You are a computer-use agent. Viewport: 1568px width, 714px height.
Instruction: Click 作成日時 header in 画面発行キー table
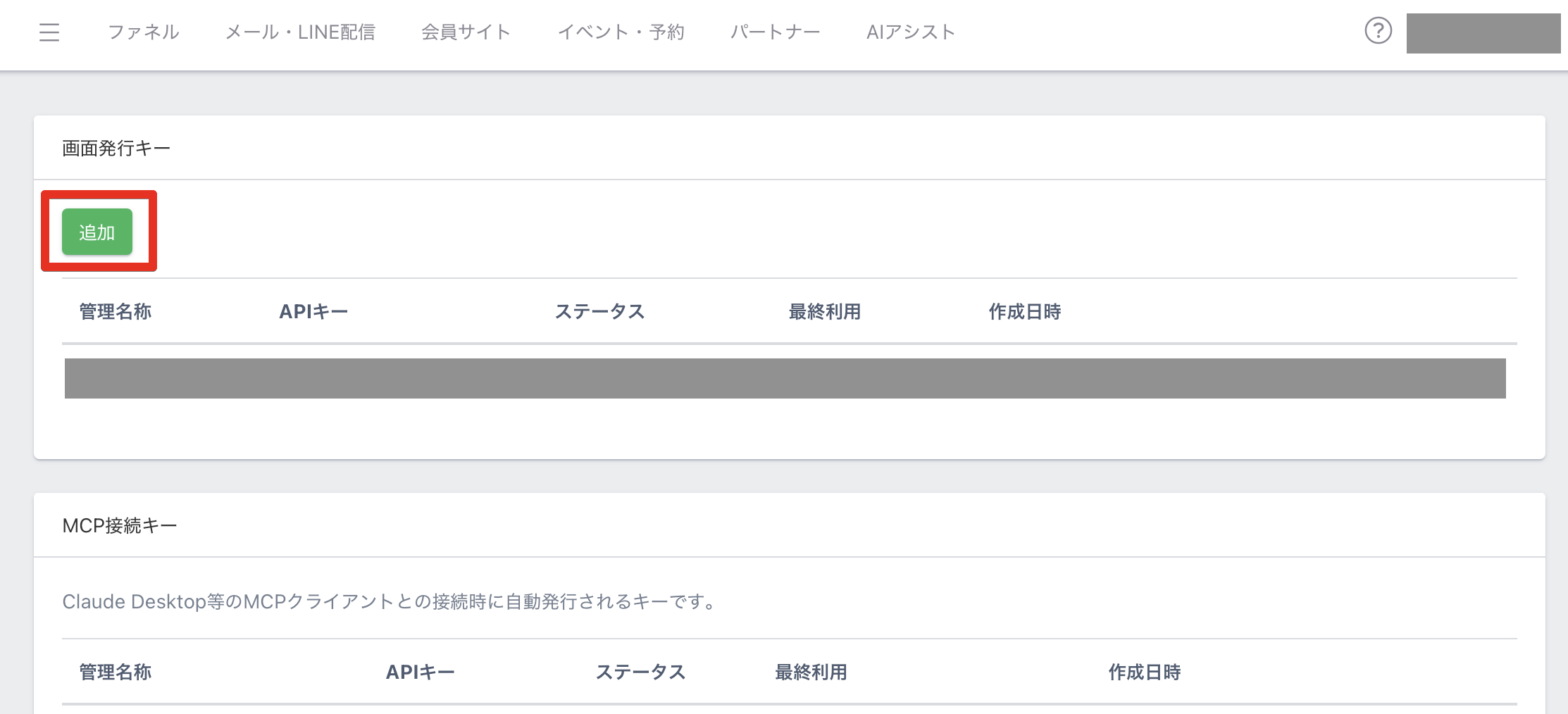click(1024, 311)
